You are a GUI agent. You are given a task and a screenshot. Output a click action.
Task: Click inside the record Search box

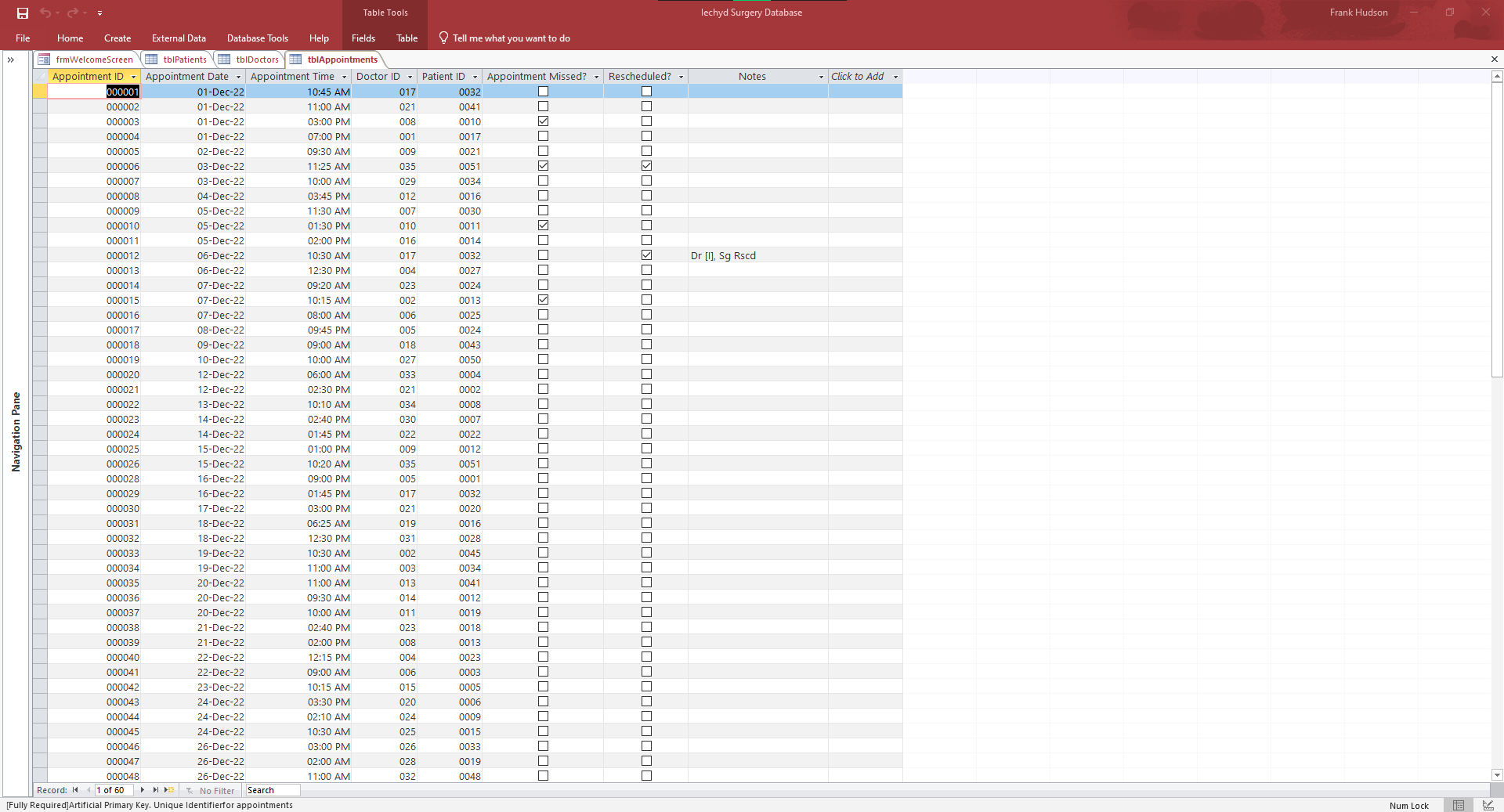tap(271, 790)
